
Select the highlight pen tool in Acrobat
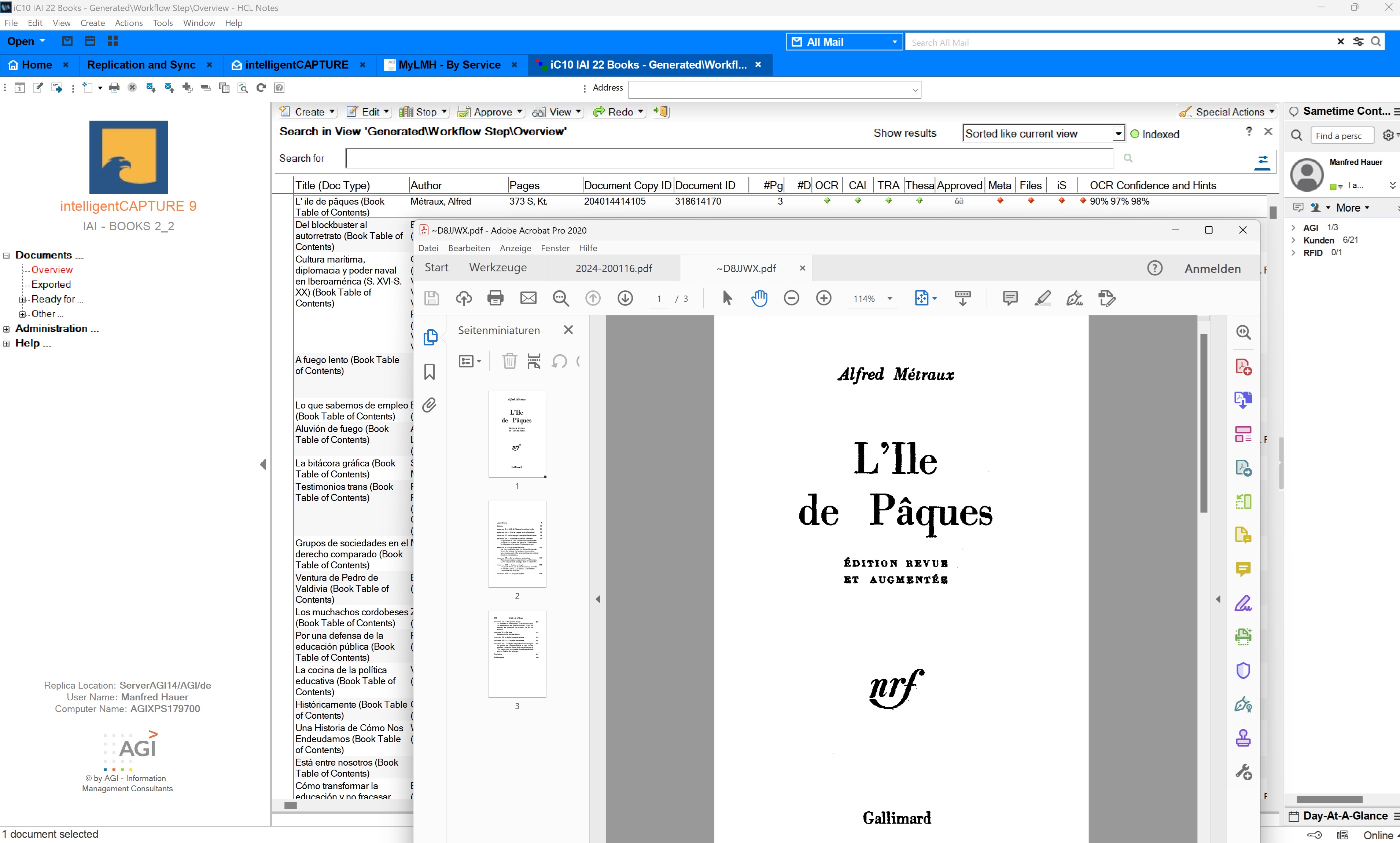[x=1042, y=298]
